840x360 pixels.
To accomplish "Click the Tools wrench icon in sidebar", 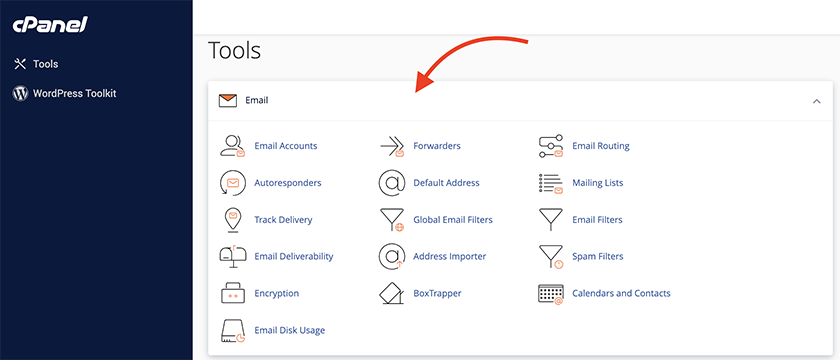I will [x=20, y=64].
